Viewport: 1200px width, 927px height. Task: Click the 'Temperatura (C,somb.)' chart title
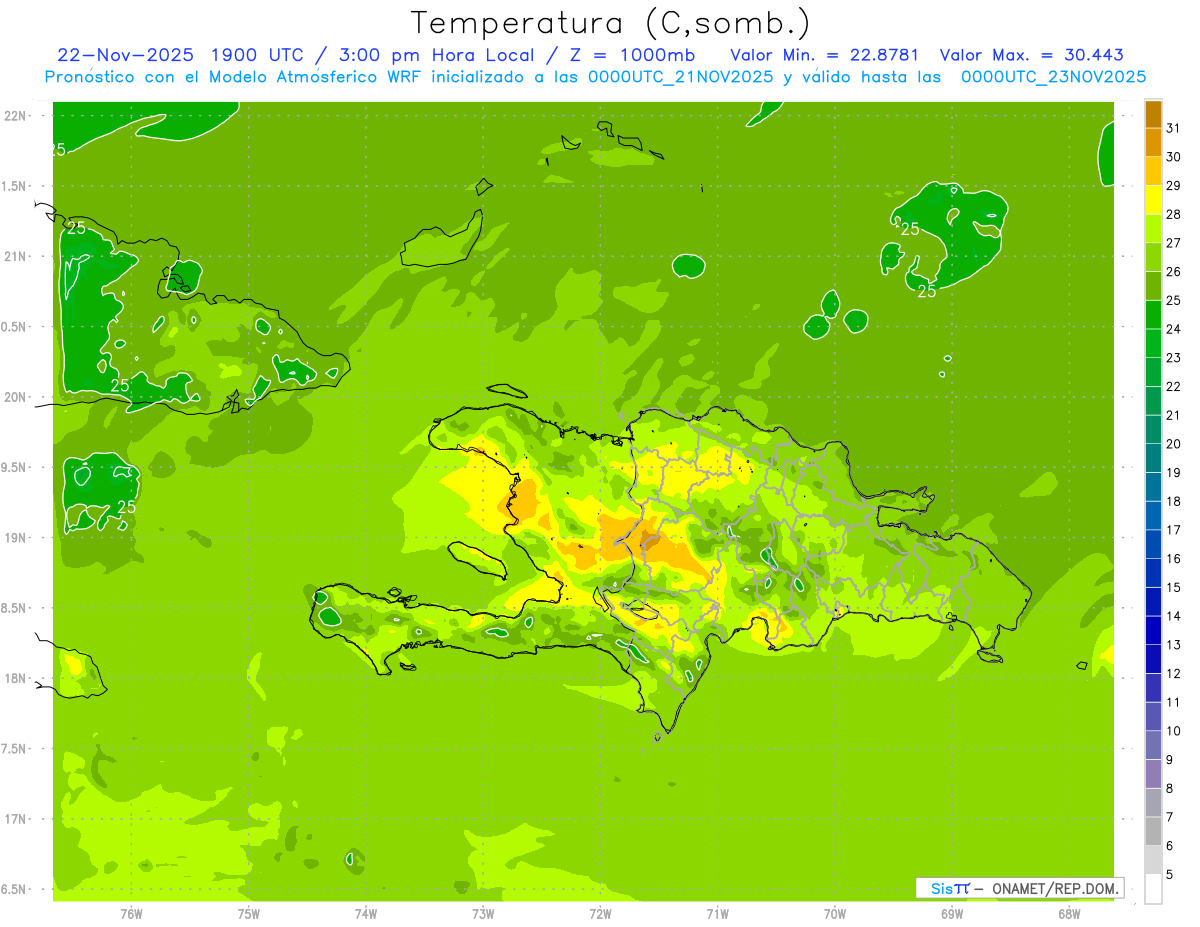tap(611, 23)
